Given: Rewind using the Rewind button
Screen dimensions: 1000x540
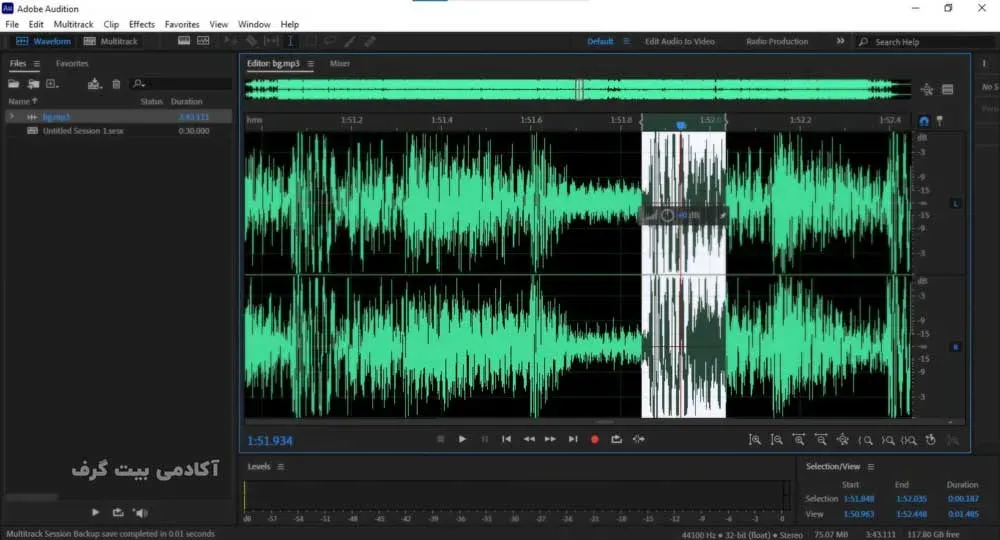Looking at the screenshot, I should point(529,439).
